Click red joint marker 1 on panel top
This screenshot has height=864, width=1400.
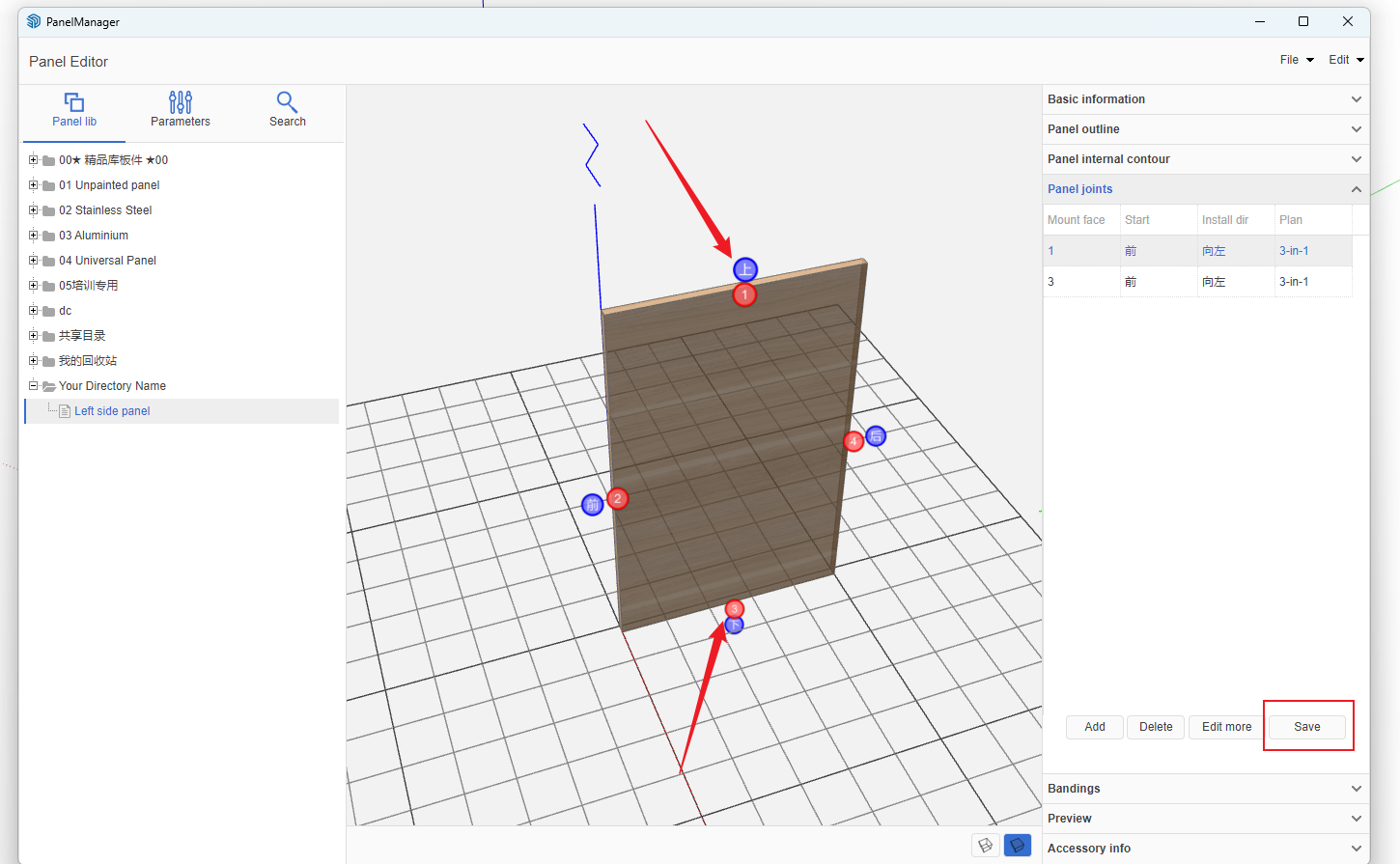click(x=744, y=295)
